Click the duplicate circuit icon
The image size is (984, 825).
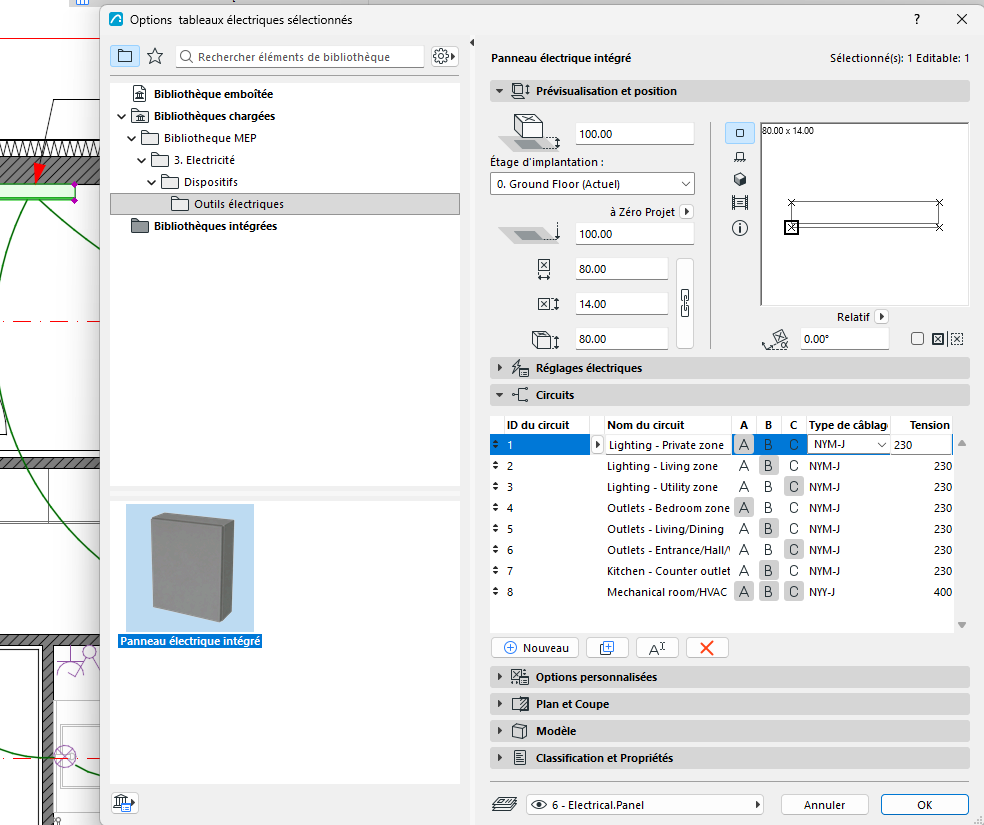click(x=607, y=648)
